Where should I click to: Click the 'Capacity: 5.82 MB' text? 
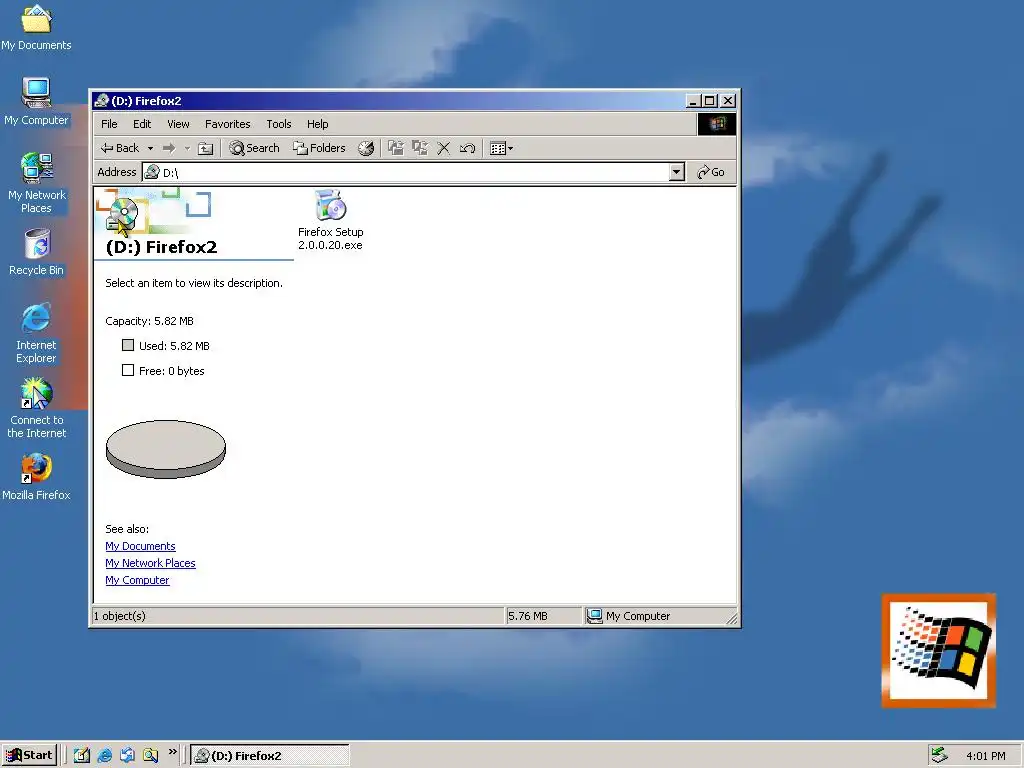(150, 321)
